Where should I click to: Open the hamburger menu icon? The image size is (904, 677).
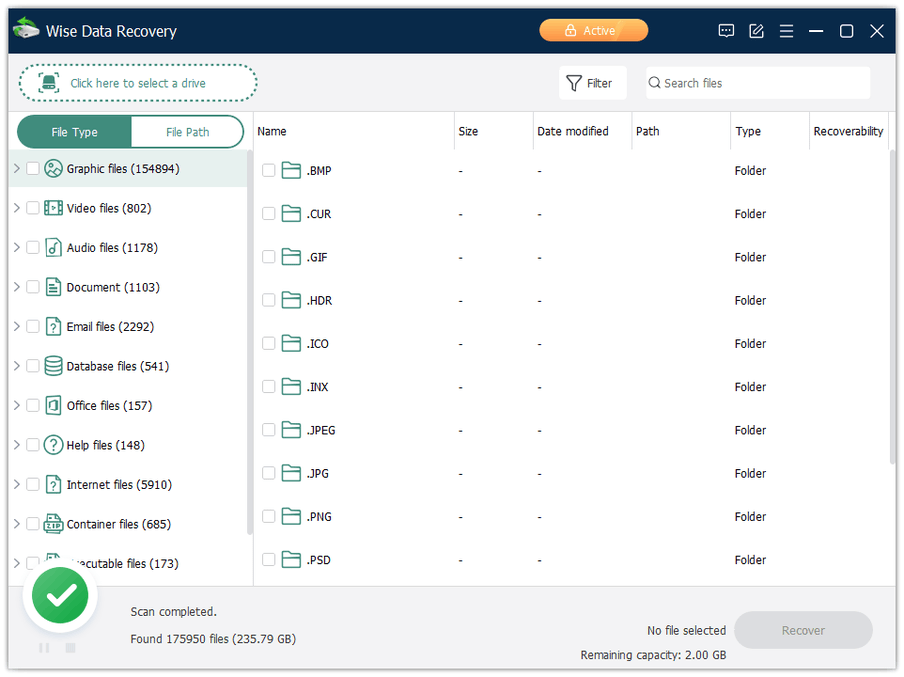[786, 31]
